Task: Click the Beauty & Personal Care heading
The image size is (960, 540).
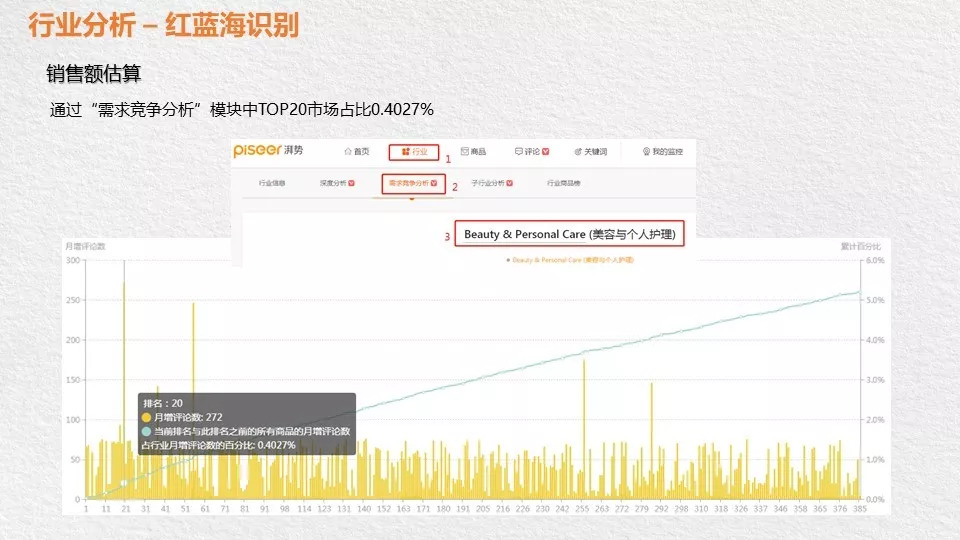Action: [569, 234]
